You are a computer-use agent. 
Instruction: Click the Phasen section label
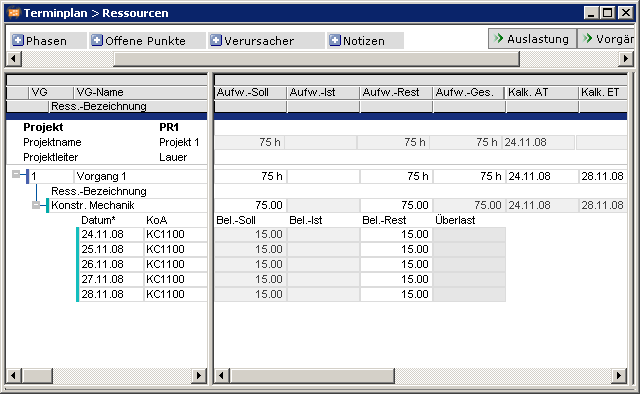(x=46, y=41)
